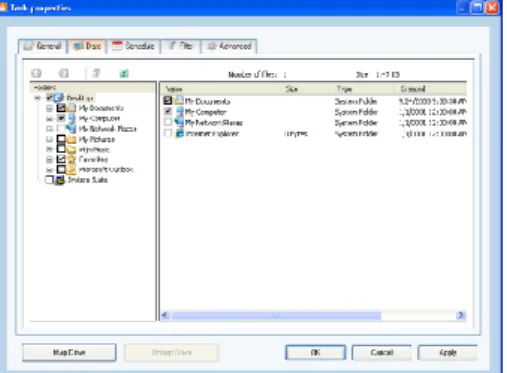The width and height of the screenshot is (507, 373).
Task: Click Internet Explorer icon in file list
Action: 179,133
